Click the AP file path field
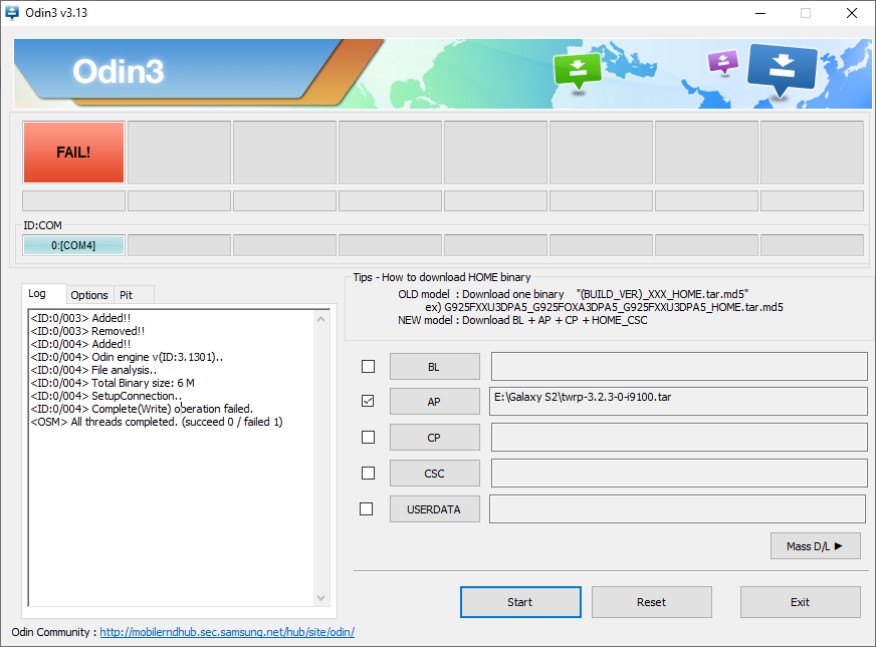The height and width of the screenshot is (647, 876). coord(678,401)
